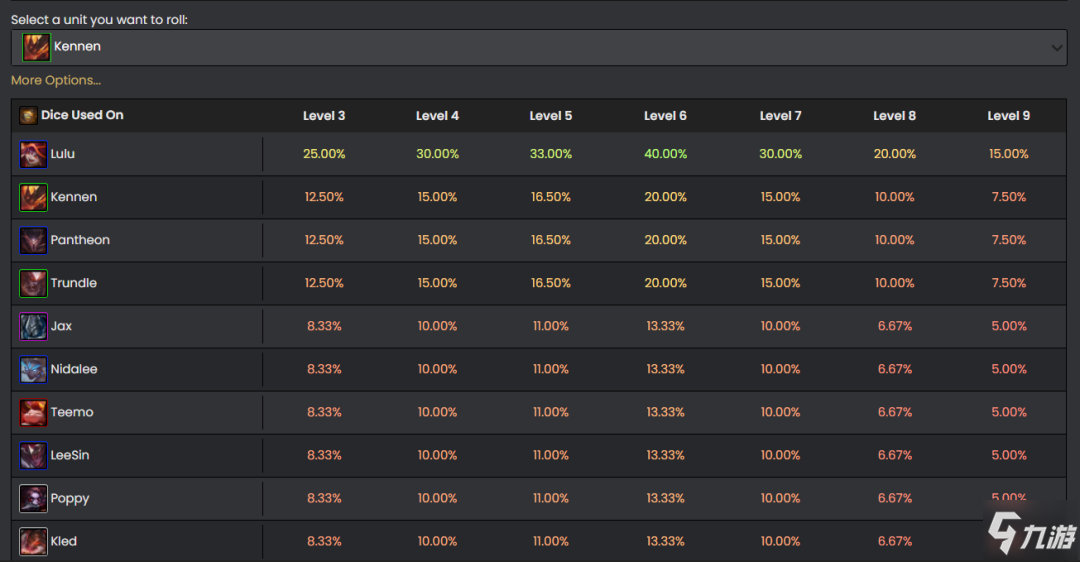
Task: Click Lulu's Level 6 value 40.00%
Action: click(x=665, y=154)
